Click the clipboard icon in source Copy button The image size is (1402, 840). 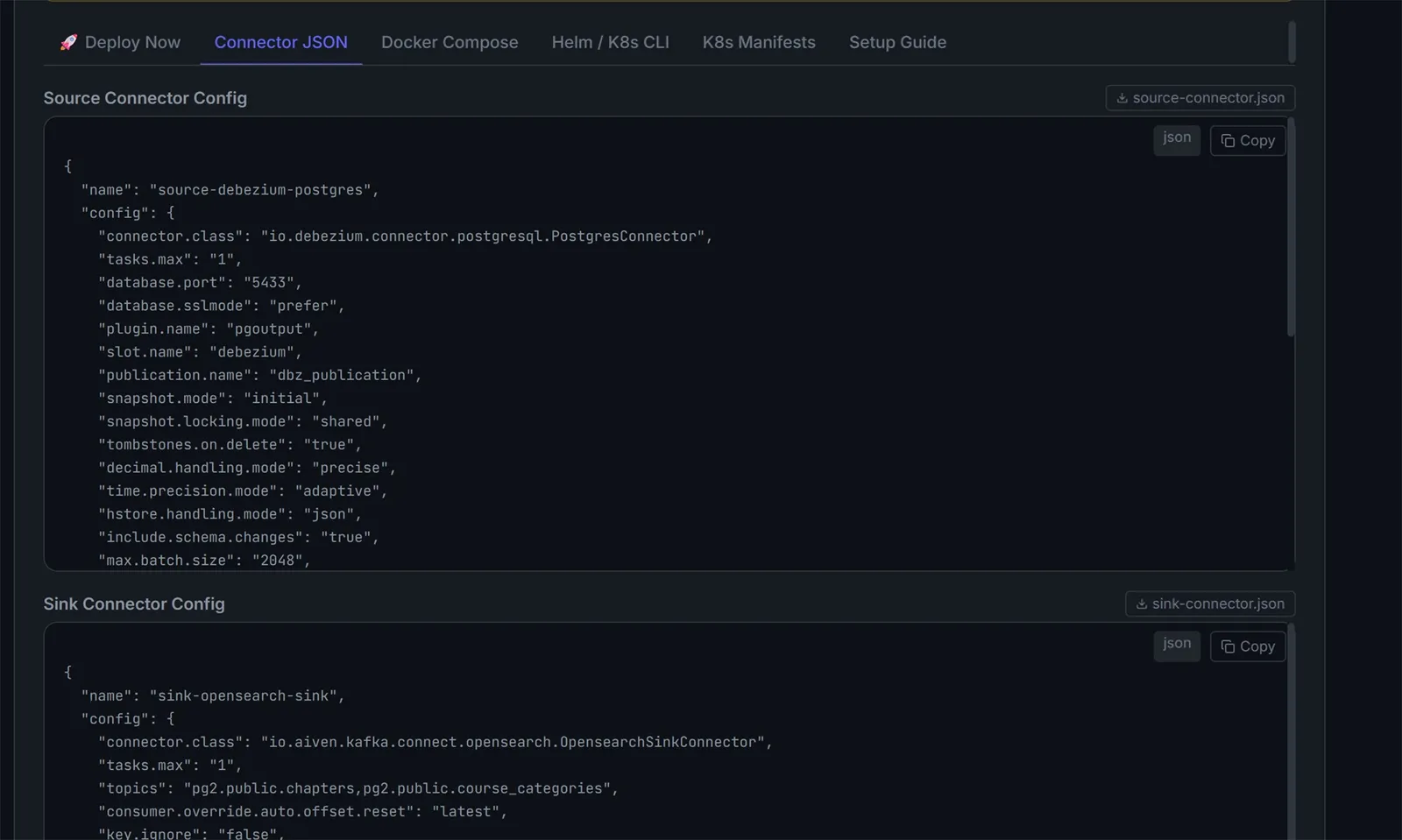pyautogui.click(x=1228, y=141)
